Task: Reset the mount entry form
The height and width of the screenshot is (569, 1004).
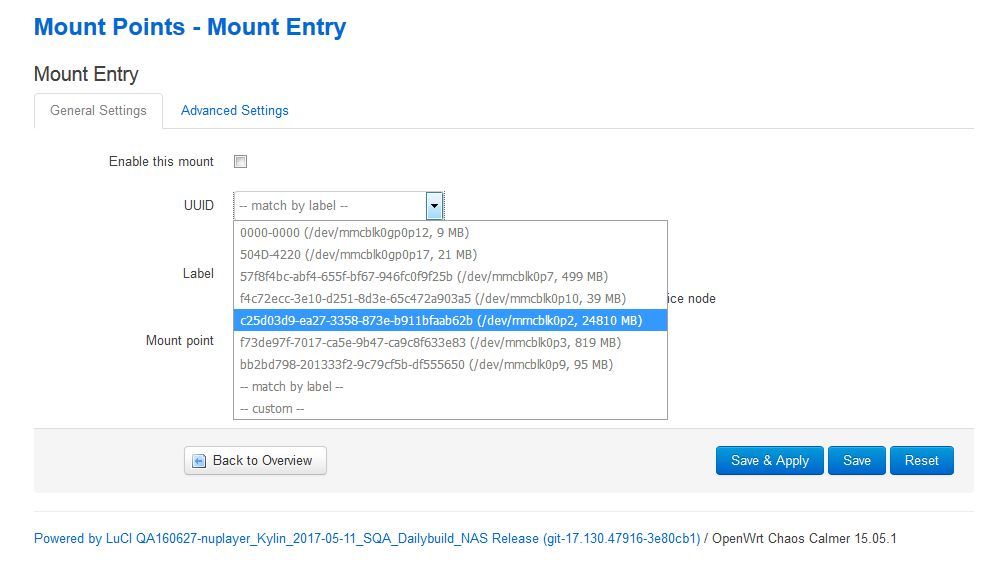Action: tap(921, 461)
